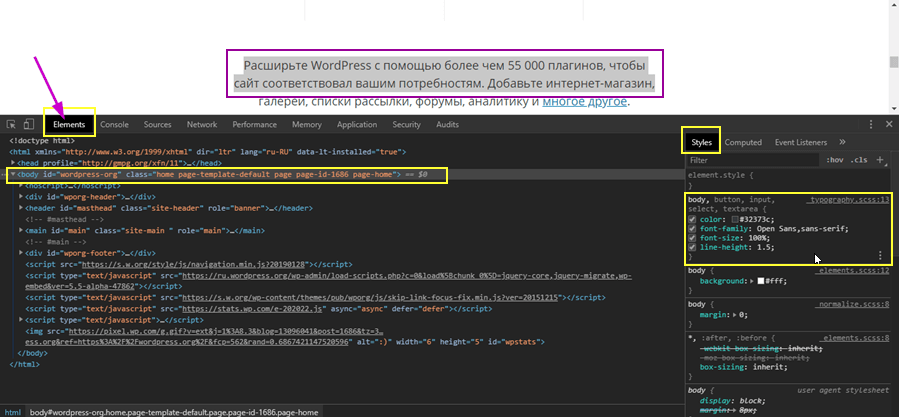
Task: Show more Styles pane tabs chevron
Action: pyautogui.click(x=842, y=142)
